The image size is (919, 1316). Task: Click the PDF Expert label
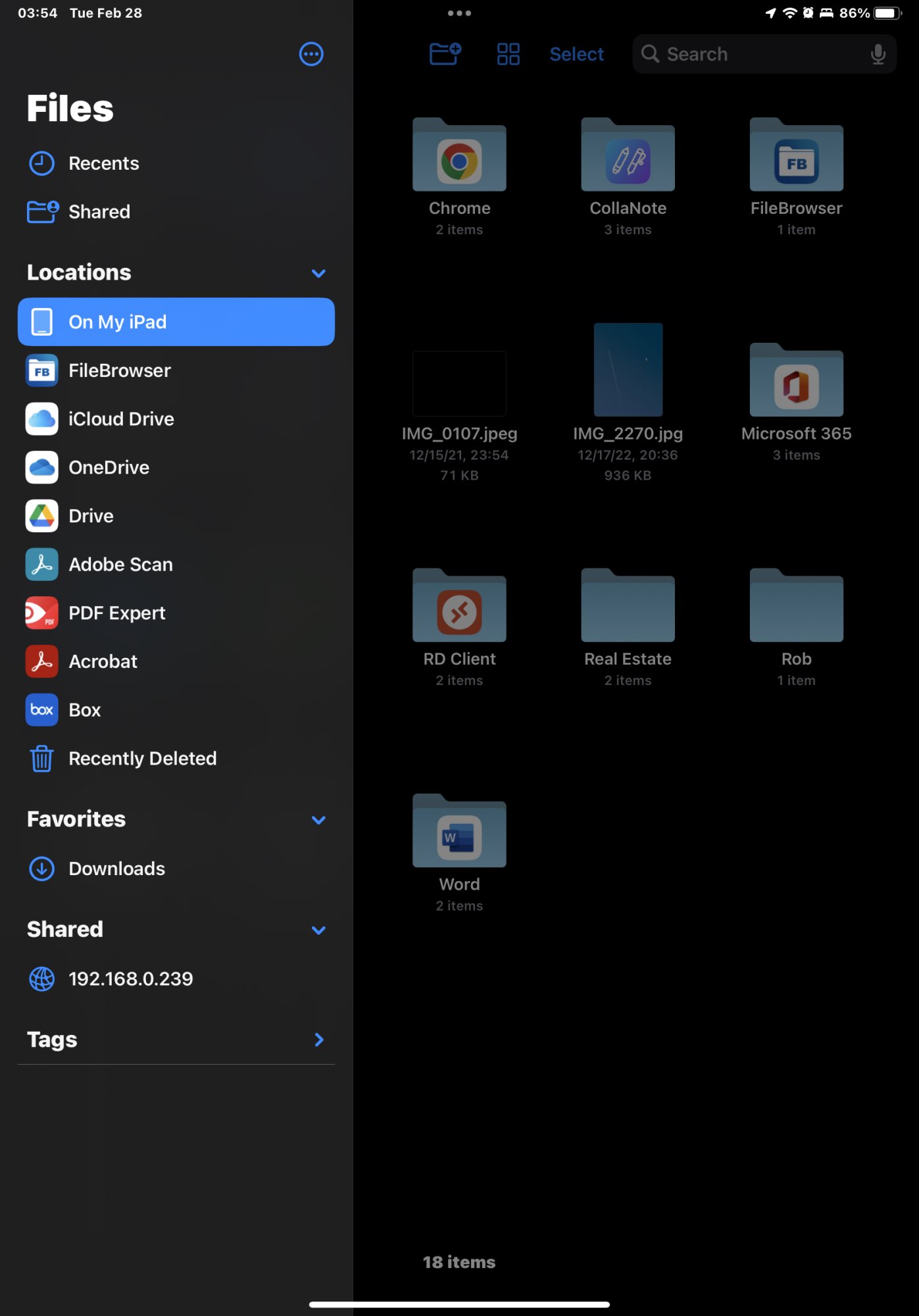point(117,613)
